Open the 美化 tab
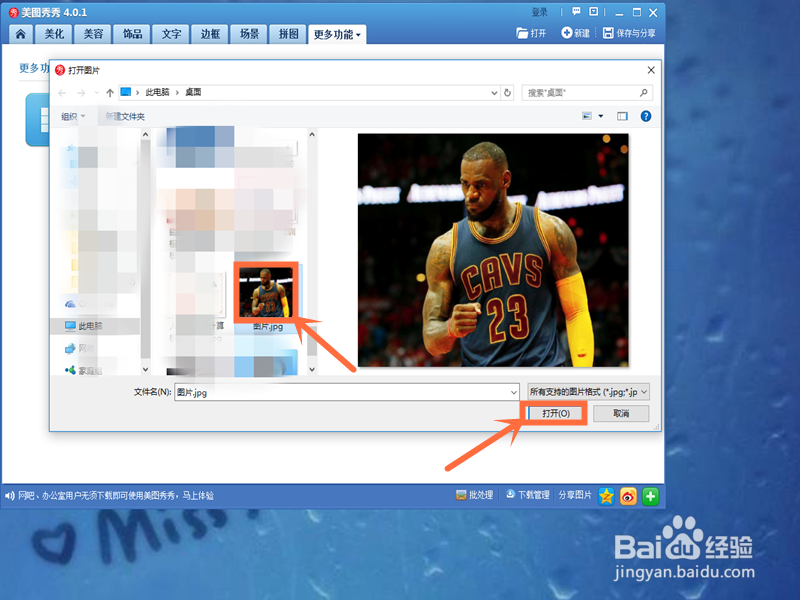The height and width of the screenshot is (600, 800). [54, 34]
